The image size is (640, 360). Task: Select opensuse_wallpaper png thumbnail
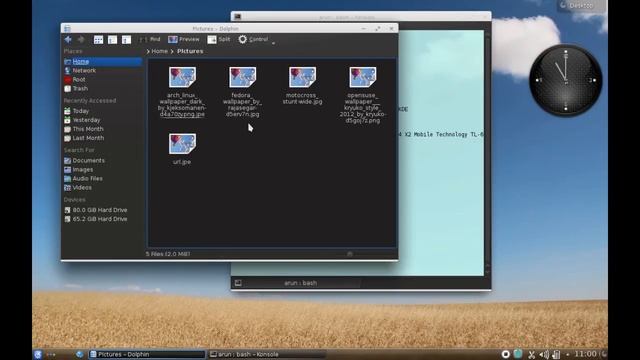(x=362, y=77)
